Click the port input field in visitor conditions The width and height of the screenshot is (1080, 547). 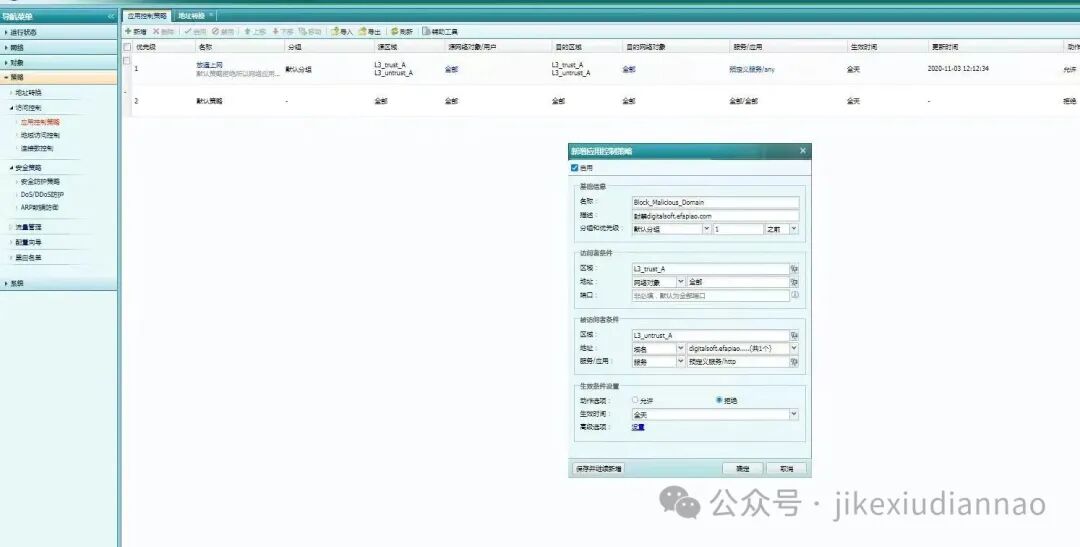tap(710, 295)
